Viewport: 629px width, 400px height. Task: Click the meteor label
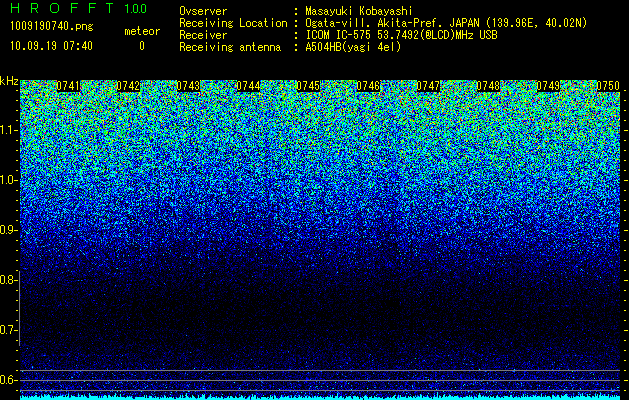[142, 31]
